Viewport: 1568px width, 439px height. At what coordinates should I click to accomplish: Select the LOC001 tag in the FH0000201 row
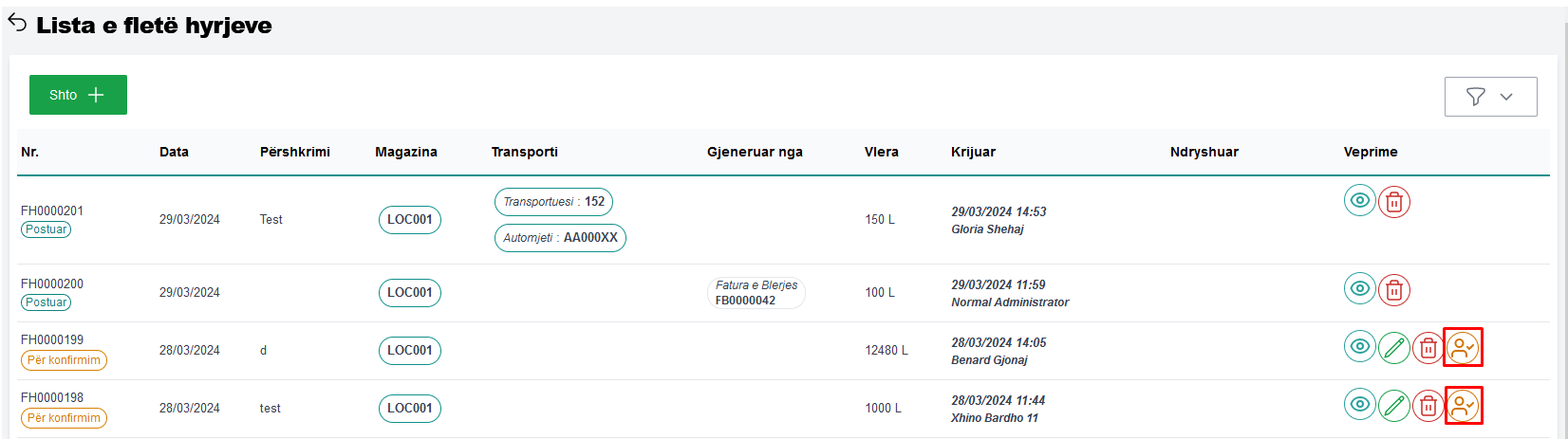(409, 220)
